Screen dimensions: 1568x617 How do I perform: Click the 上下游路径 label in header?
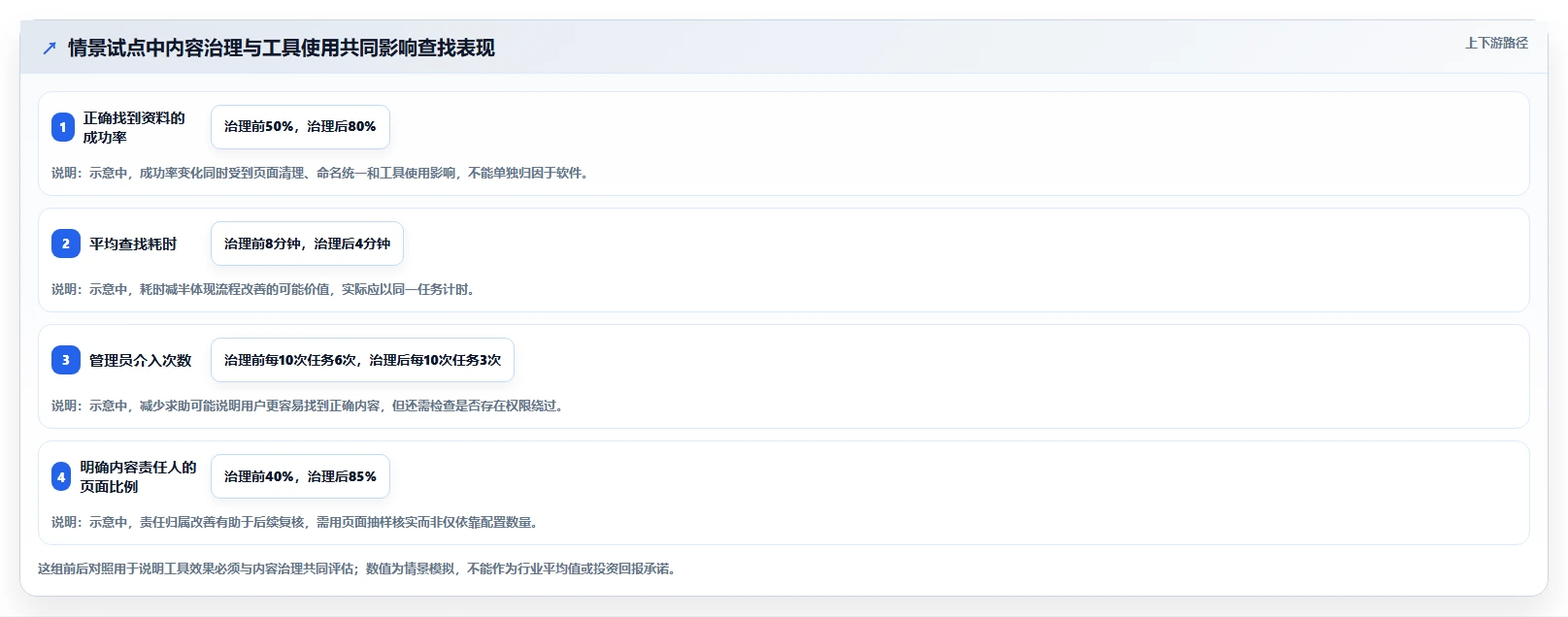coord(1496,43)
